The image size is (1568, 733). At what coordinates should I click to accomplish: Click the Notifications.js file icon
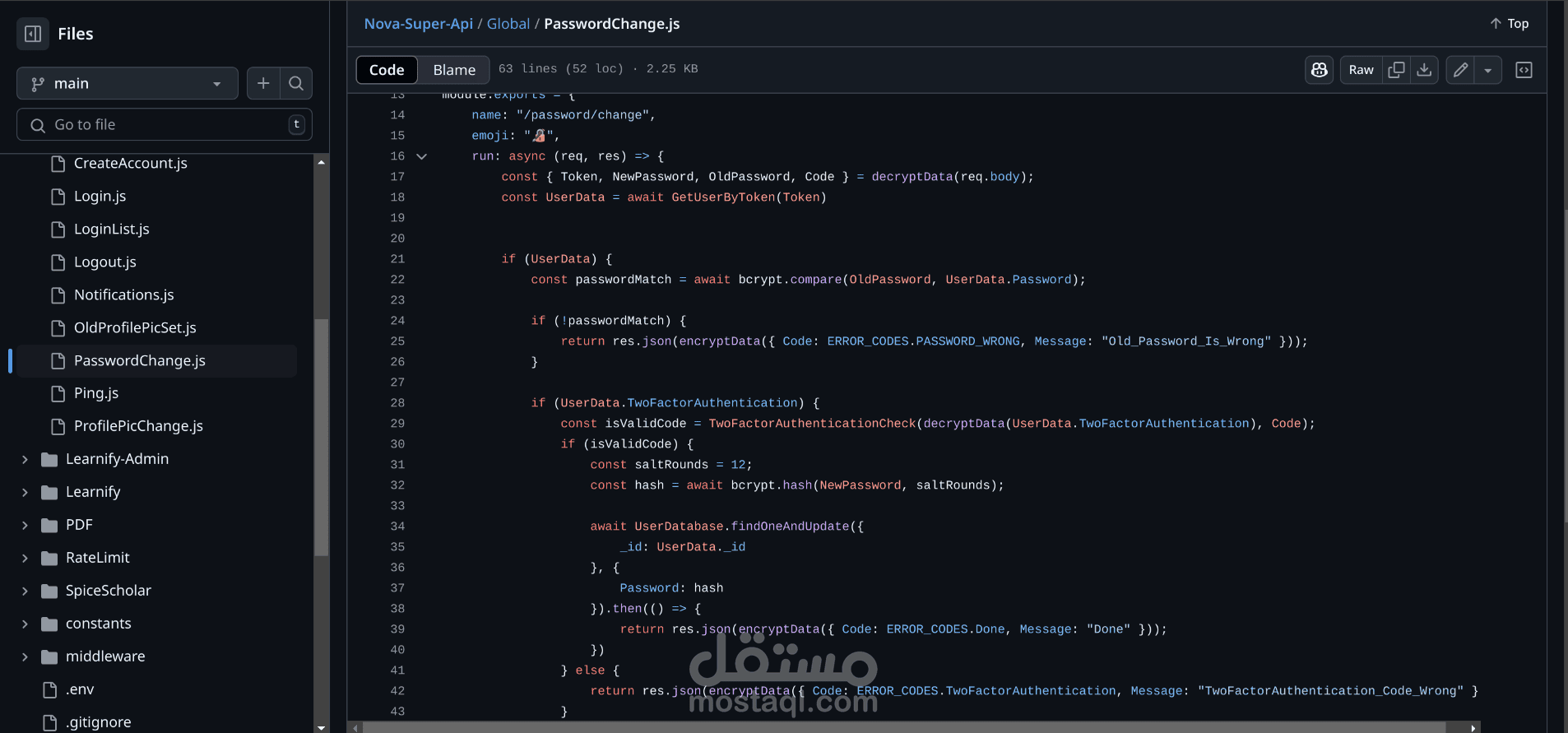(58, 295)
